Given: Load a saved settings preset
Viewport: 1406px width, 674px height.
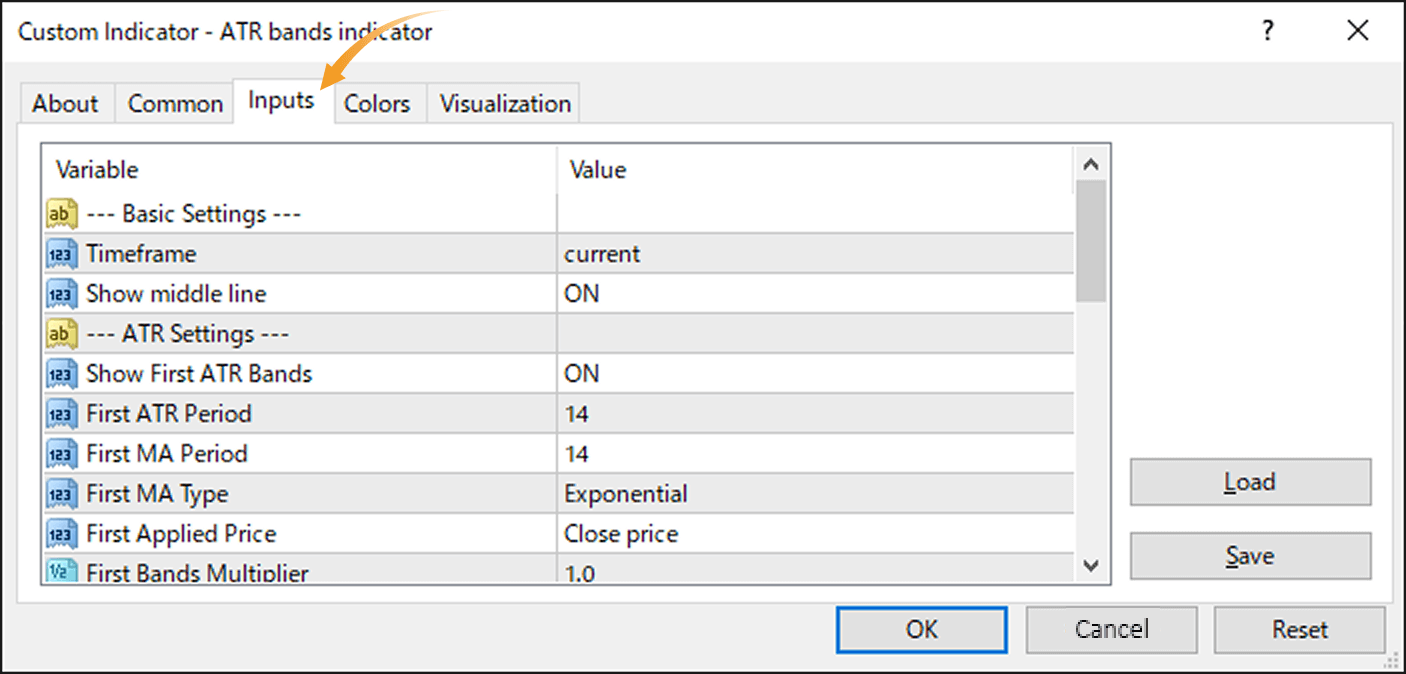Looking at the screenshot, I should point(1250,481).
